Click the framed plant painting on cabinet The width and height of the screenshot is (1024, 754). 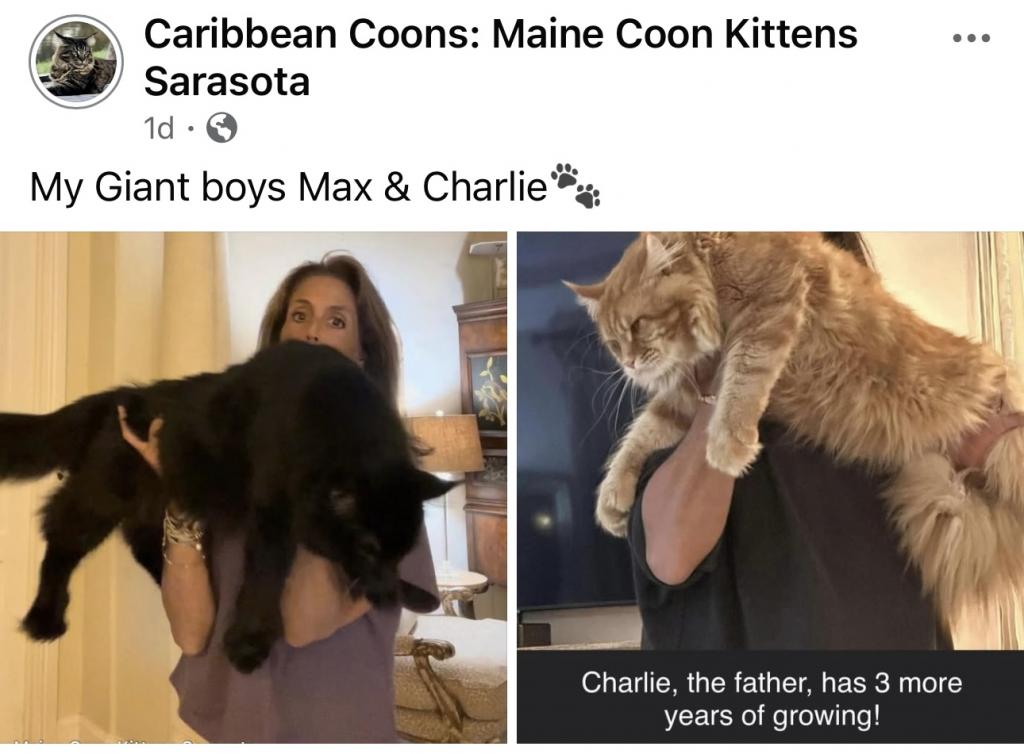point(489,392)
